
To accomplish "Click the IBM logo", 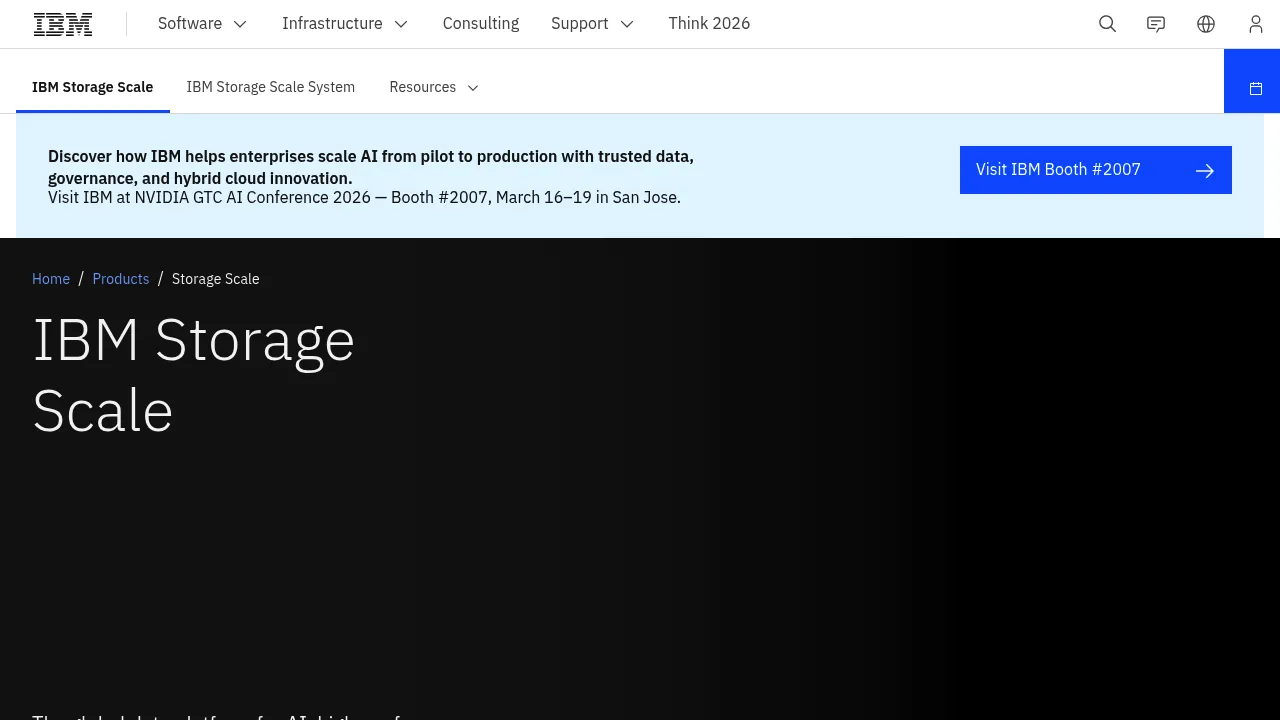I will click(63, 24).
